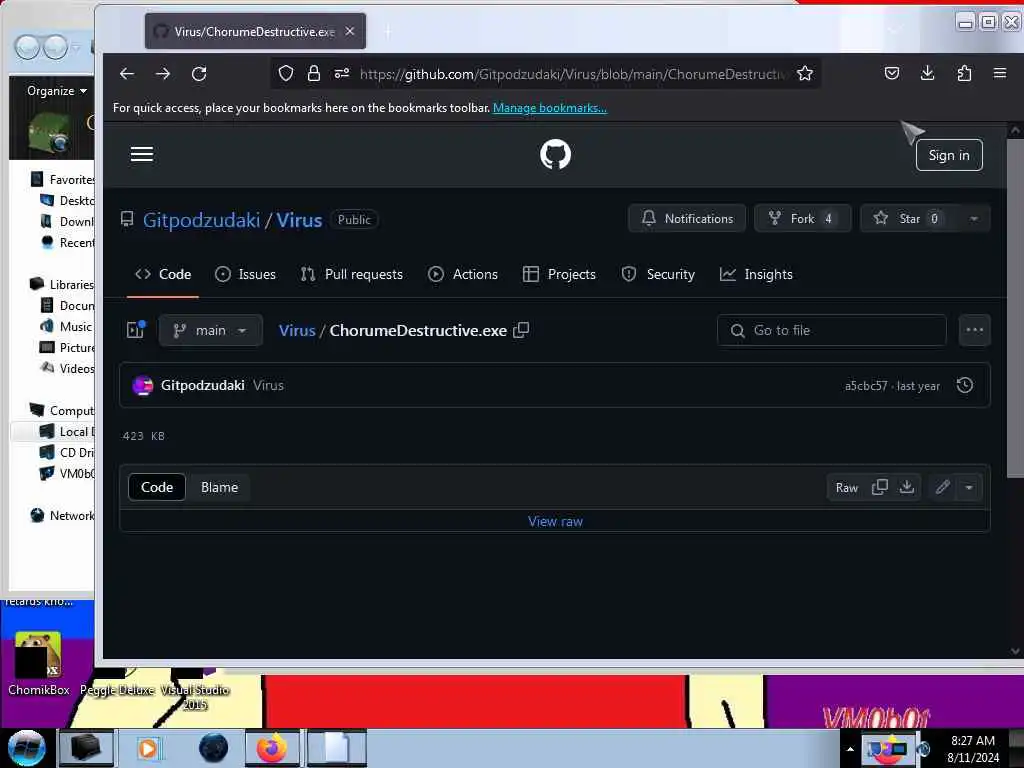
Task: Click the browser address bar URL
Action: coord(572,74)
